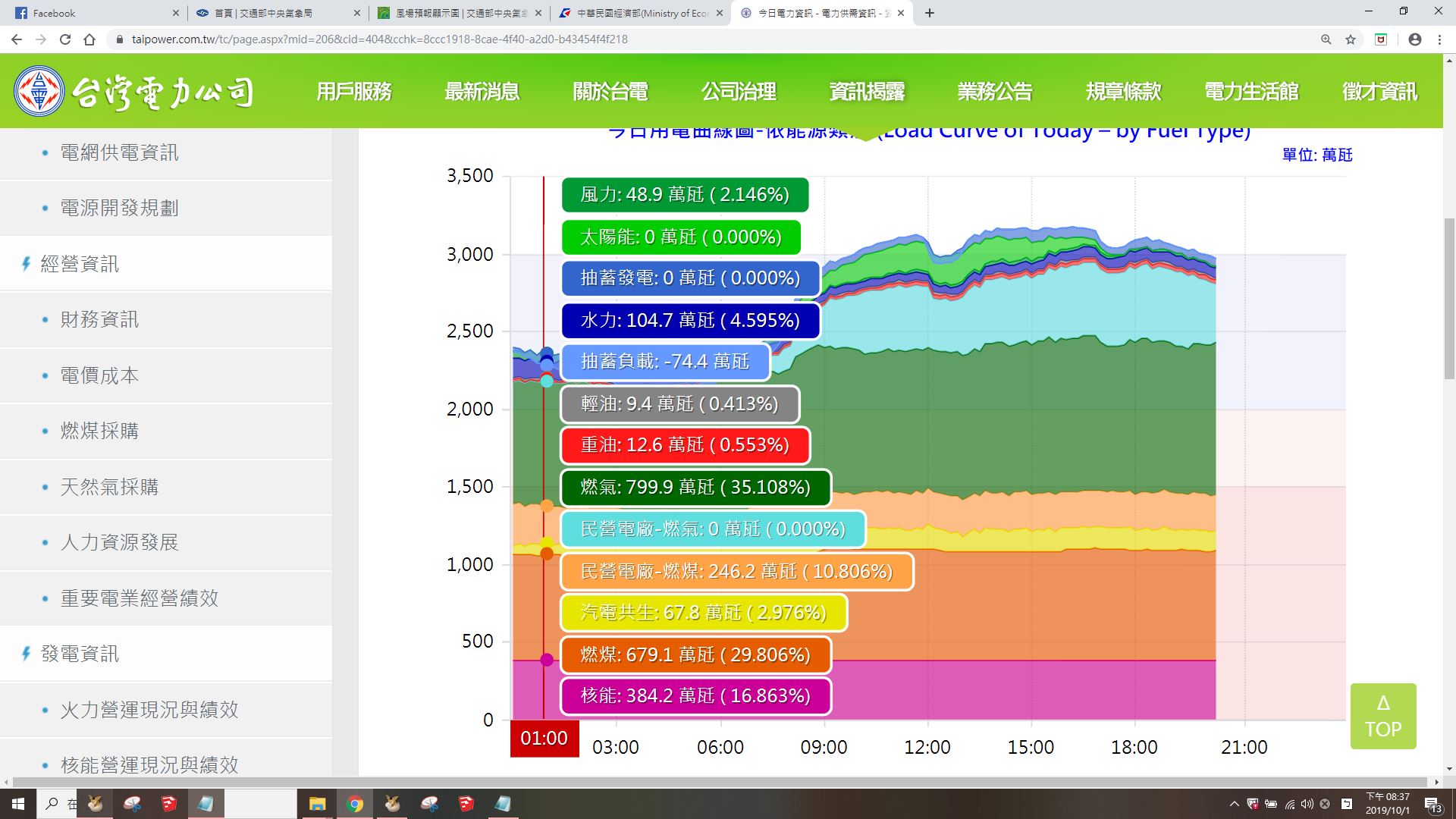Image resolution: width=1456 pixels, height=819 pixels.
Task: Open the Chrome three-dot menu
Action: (1439, 39)
